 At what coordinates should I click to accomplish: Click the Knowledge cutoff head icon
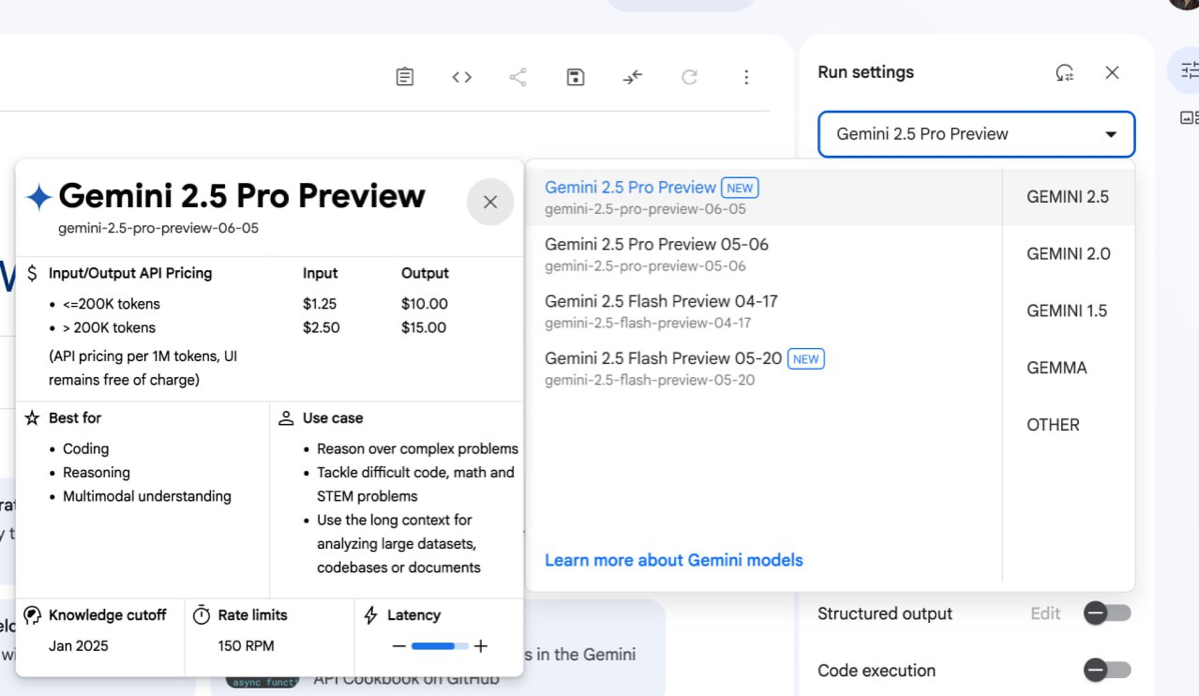32,615
